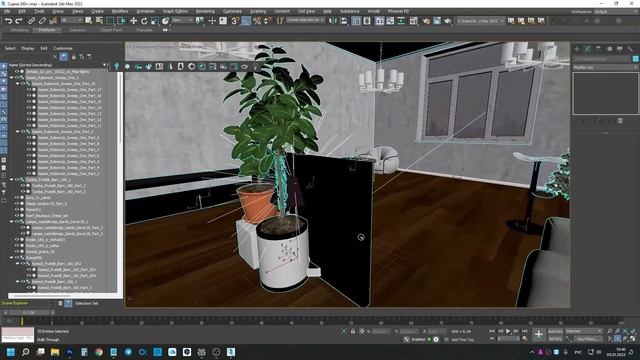Open the Select by Name dialog

pos(99,20)
